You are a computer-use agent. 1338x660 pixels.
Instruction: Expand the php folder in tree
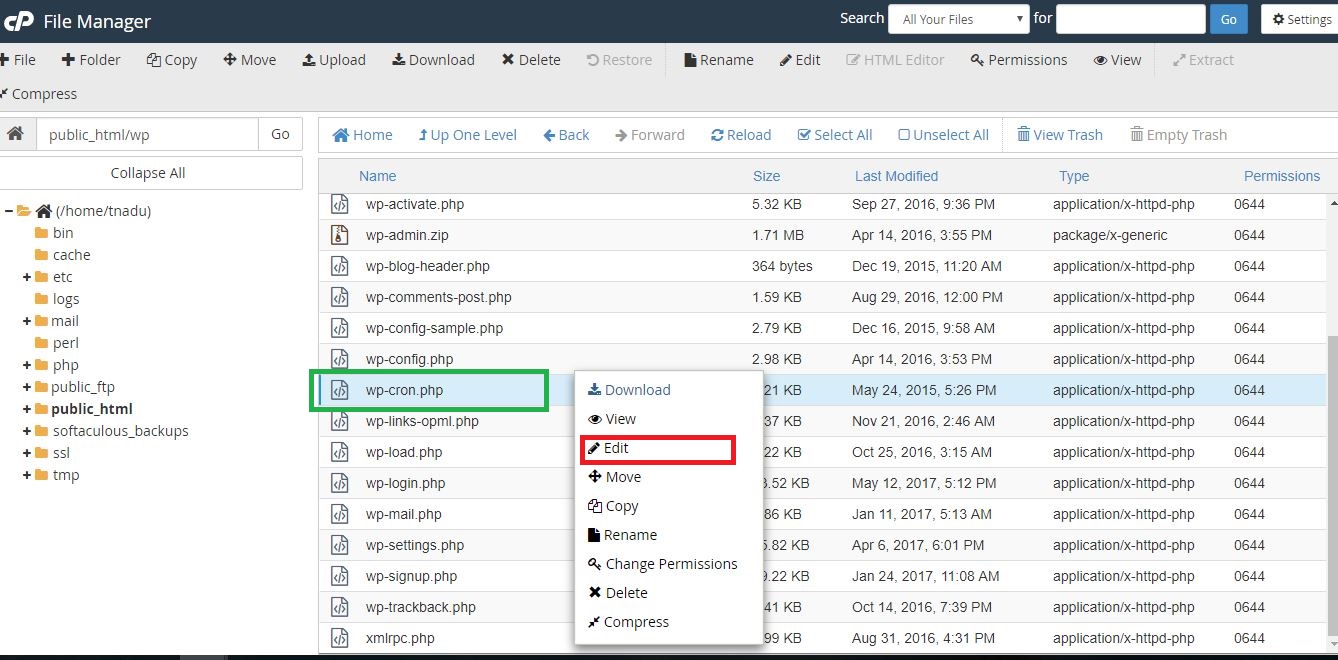tap(27, 365)
